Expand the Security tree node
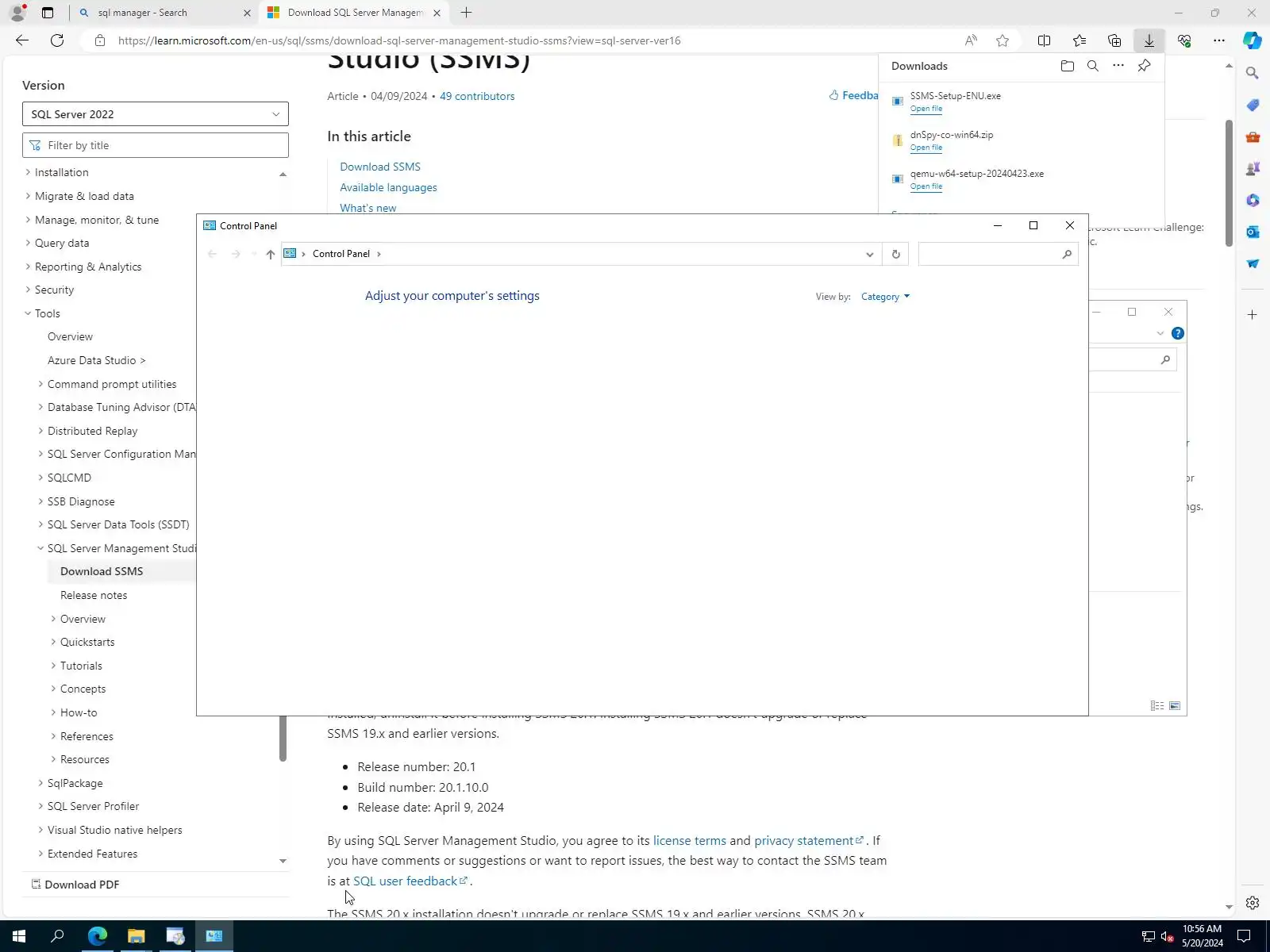Screen dimensions: 1270x952 [28, 290]
